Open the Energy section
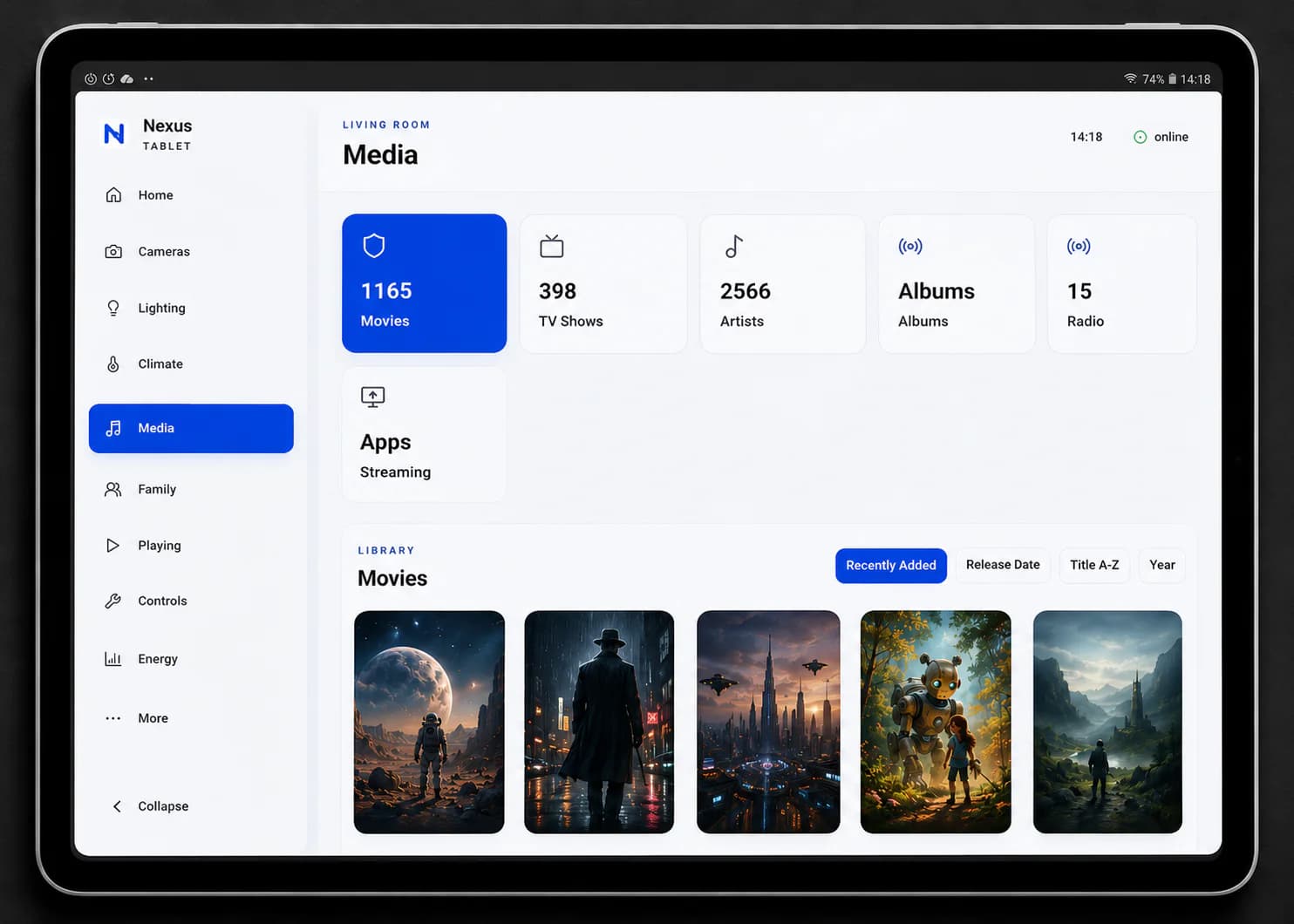The image size is (1294, 924). (x=191, y=658)
